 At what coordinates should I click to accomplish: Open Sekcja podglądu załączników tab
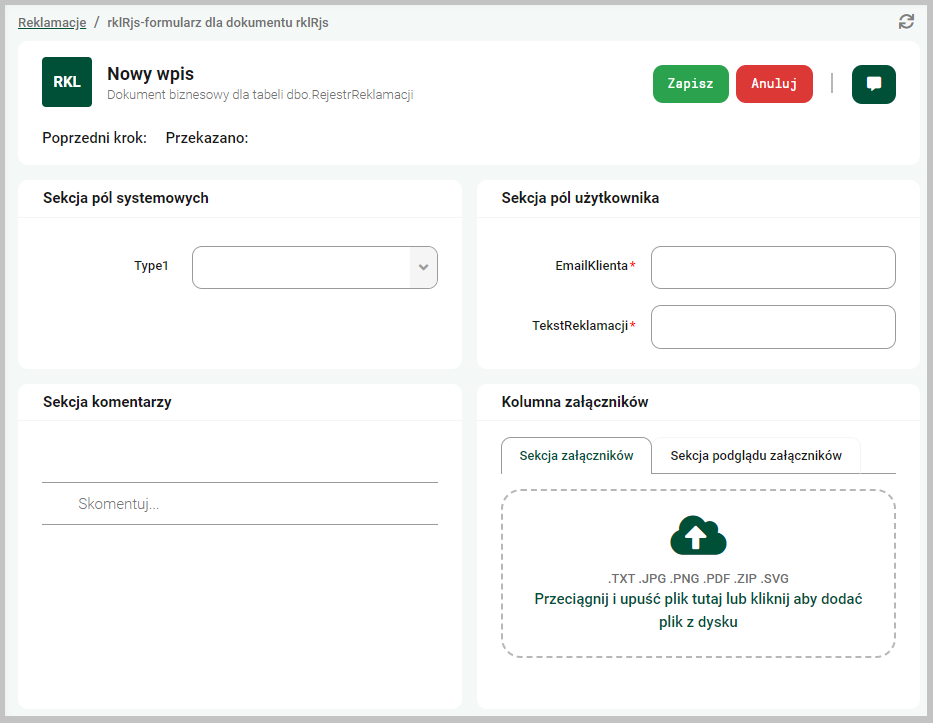point(756,456)
